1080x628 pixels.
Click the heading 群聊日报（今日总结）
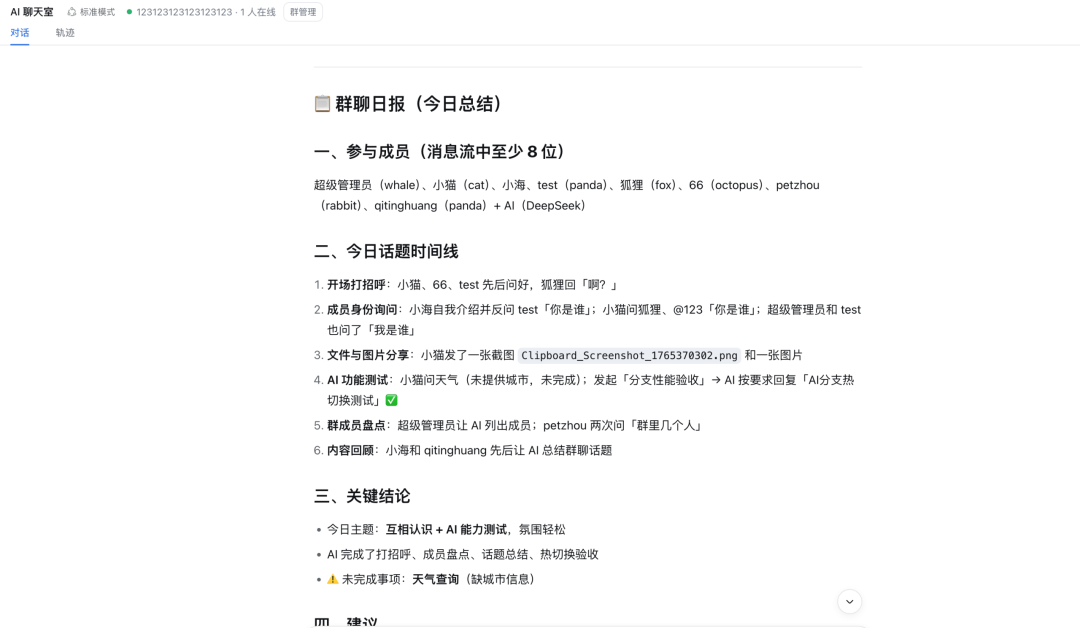coord(419,103)
